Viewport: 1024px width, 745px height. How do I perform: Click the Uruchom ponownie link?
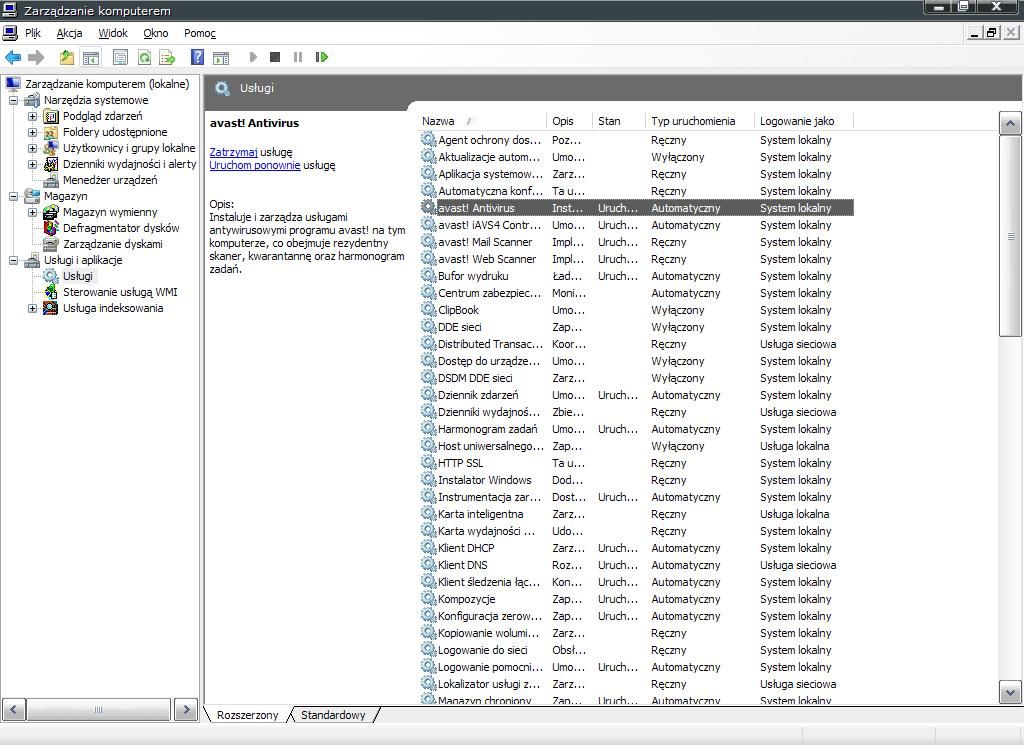point(254,165)
